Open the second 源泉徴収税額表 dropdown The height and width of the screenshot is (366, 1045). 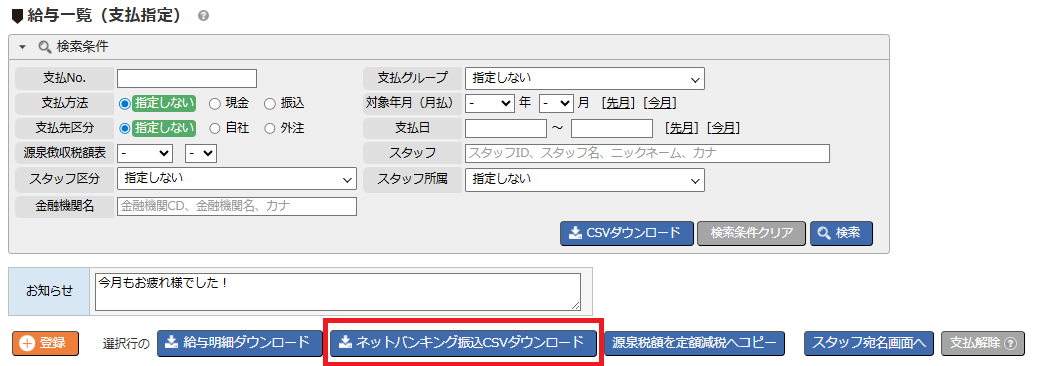click(x=201, y=153)
